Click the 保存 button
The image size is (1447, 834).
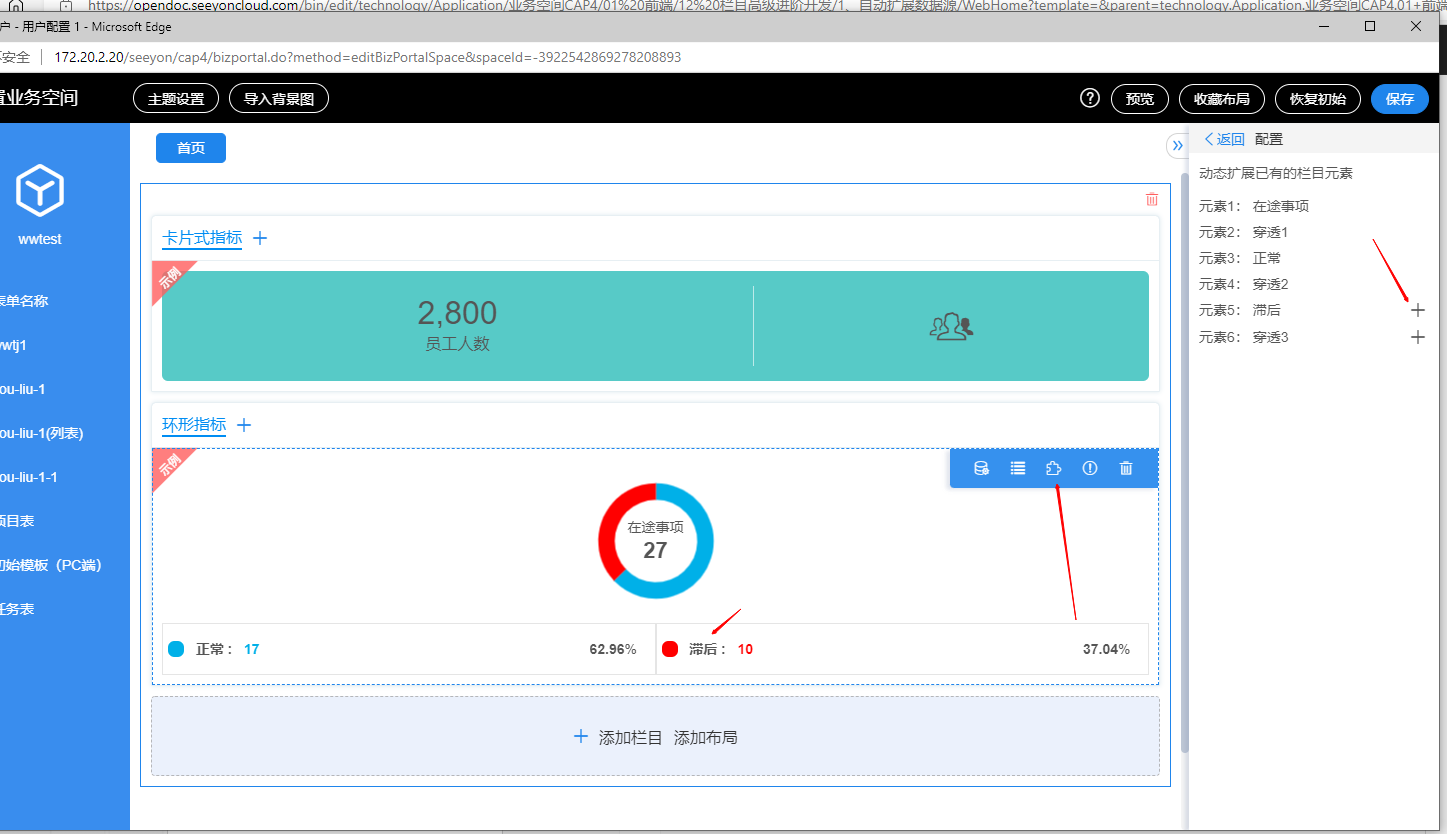click(x=1400, y=99)
